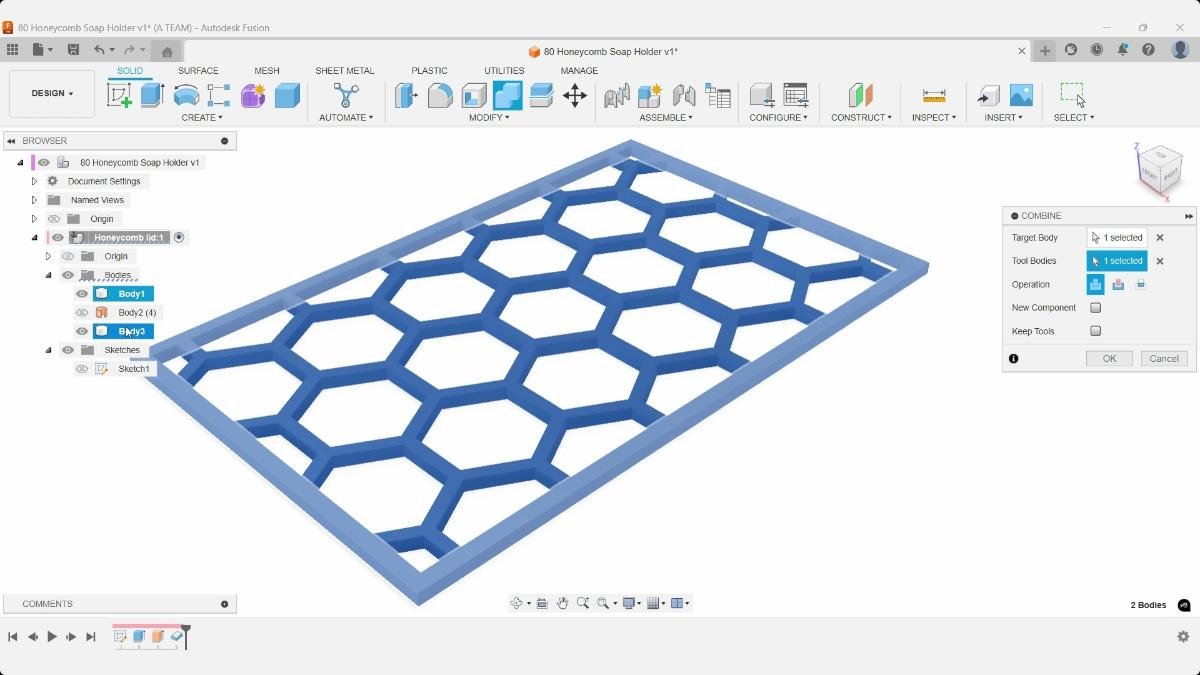Select the Revolve tool
The height and width of the screenshot is (675, 1200).
click(x=186, y=95)
